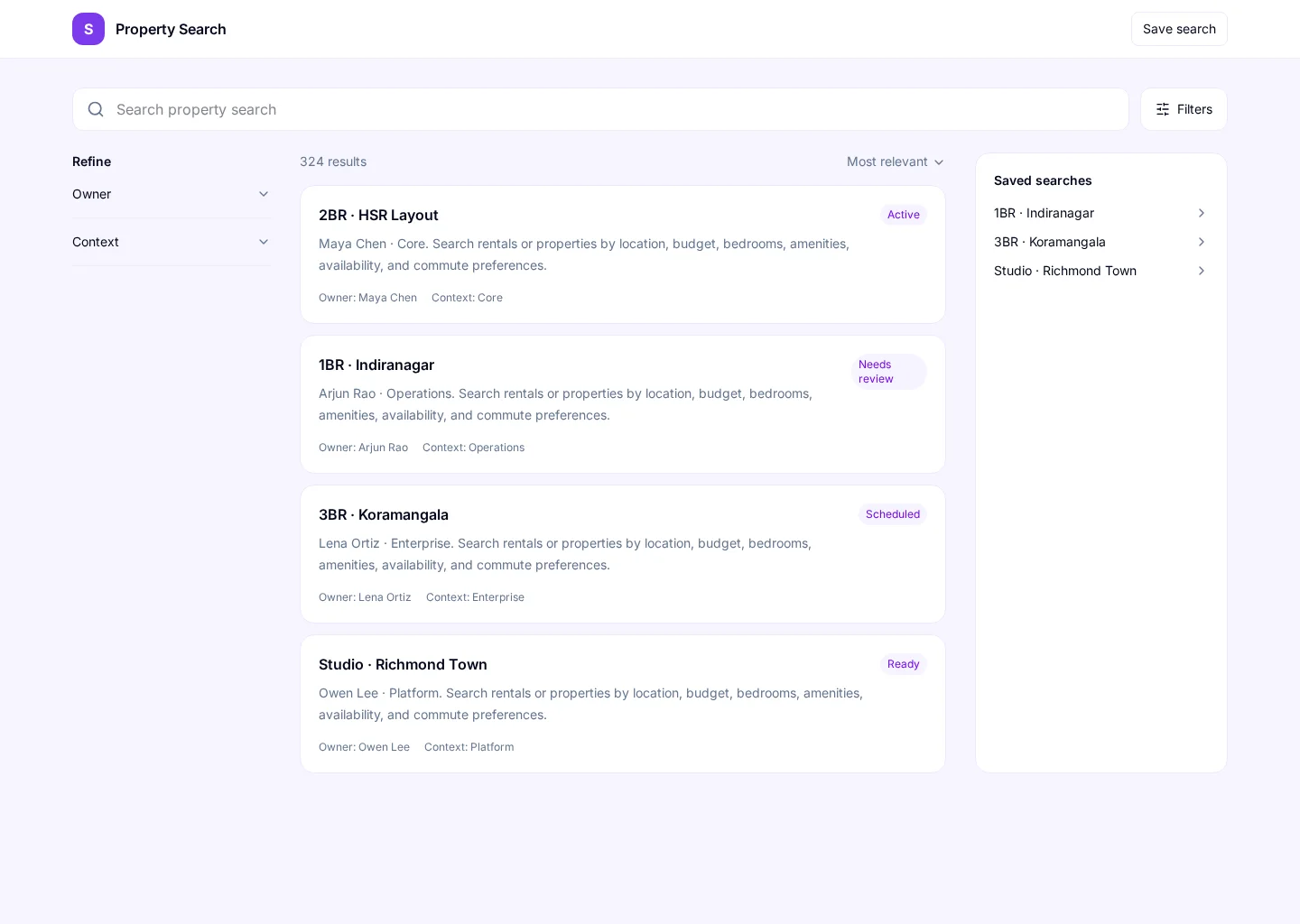Open the Most relevant sort dropdown
Viewport: 1300px width, 924px height.
point(896,162)
